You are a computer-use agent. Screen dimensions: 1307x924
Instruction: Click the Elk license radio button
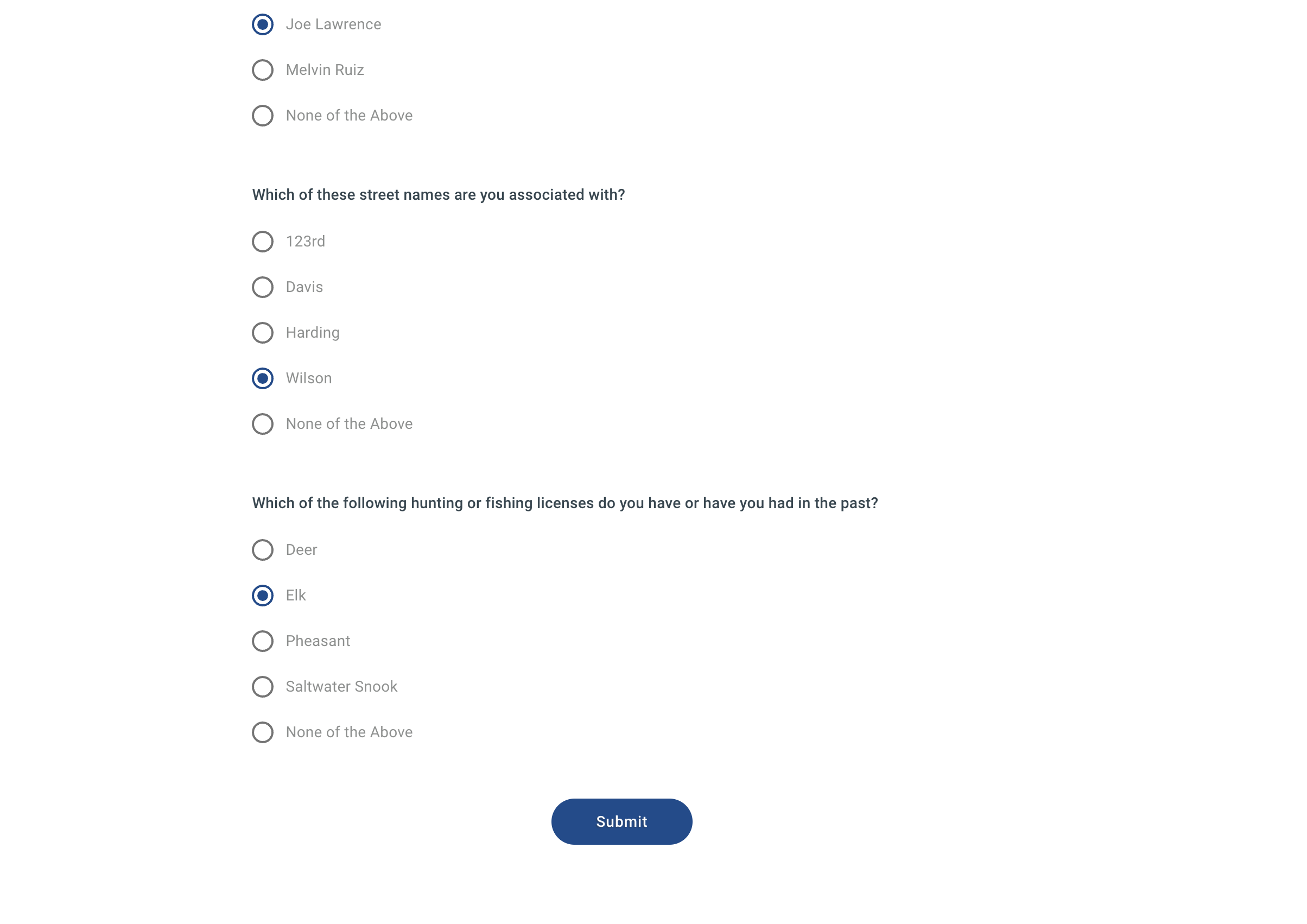click(x=262, y=596)
